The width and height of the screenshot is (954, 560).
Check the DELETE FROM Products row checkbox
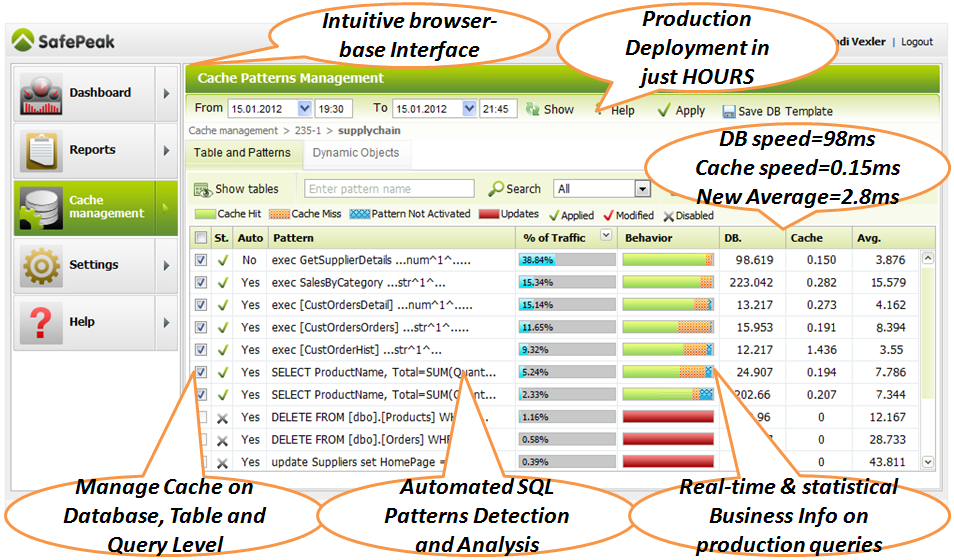(202, 418)
